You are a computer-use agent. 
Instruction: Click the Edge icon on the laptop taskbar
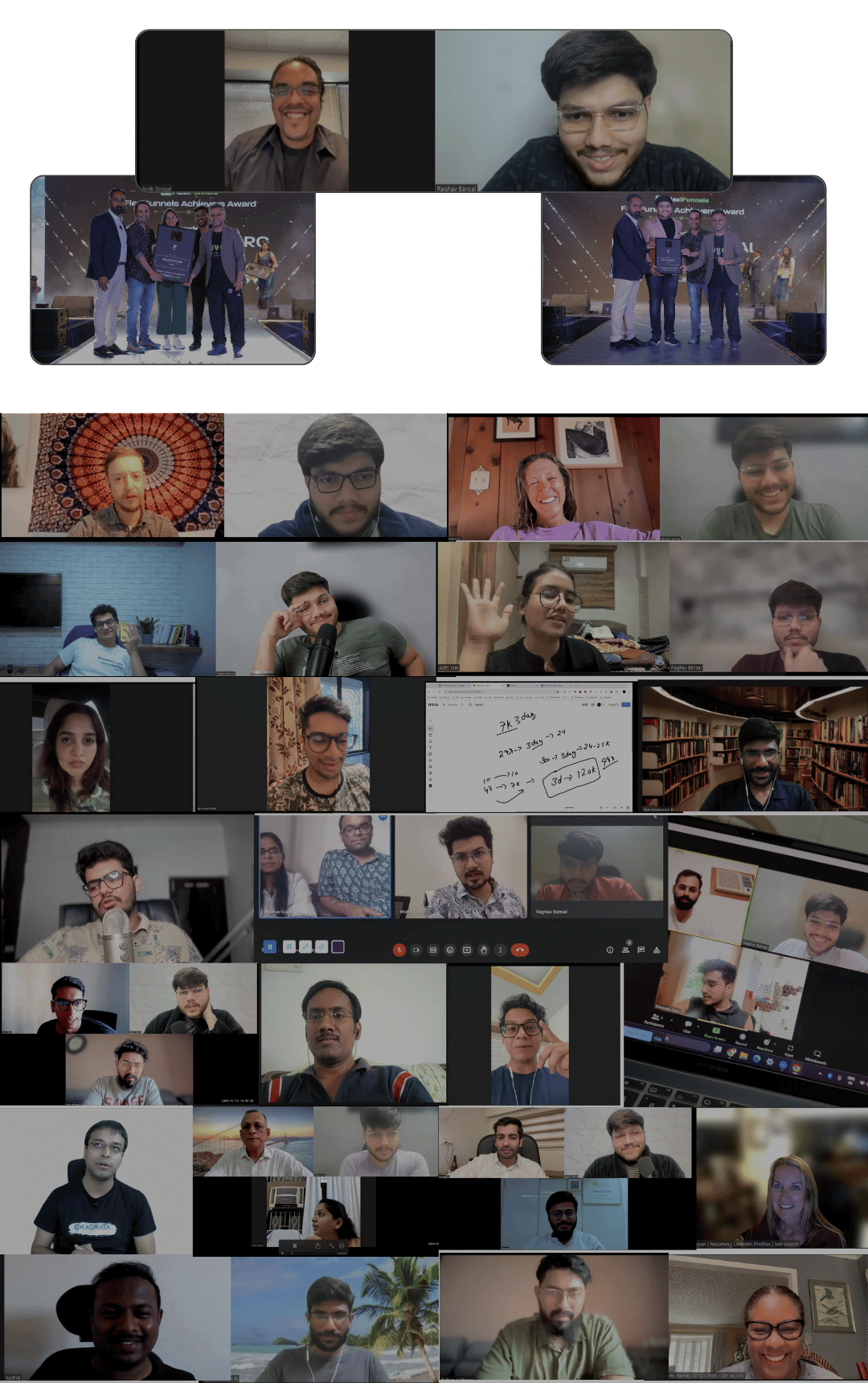(x=757, y=1059)
